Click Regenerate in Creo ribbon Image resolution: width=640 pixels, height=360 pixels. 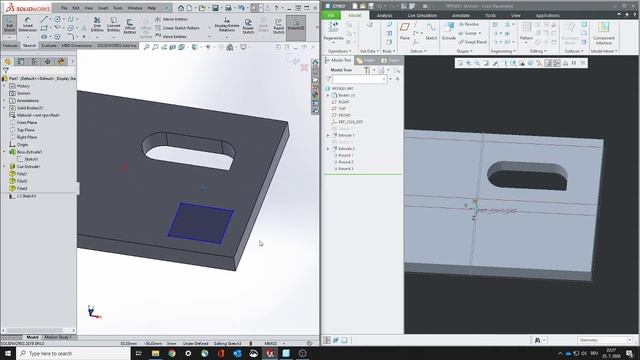[333, 31]
